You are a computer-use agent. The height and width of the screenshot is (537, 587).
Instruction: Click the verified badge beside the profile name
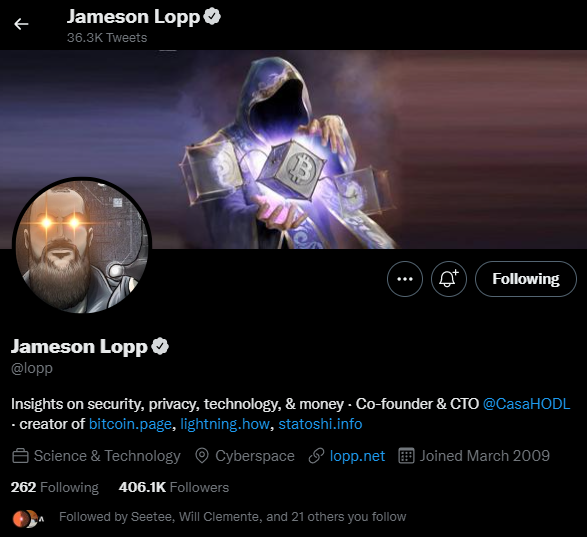tap(160, 346)
